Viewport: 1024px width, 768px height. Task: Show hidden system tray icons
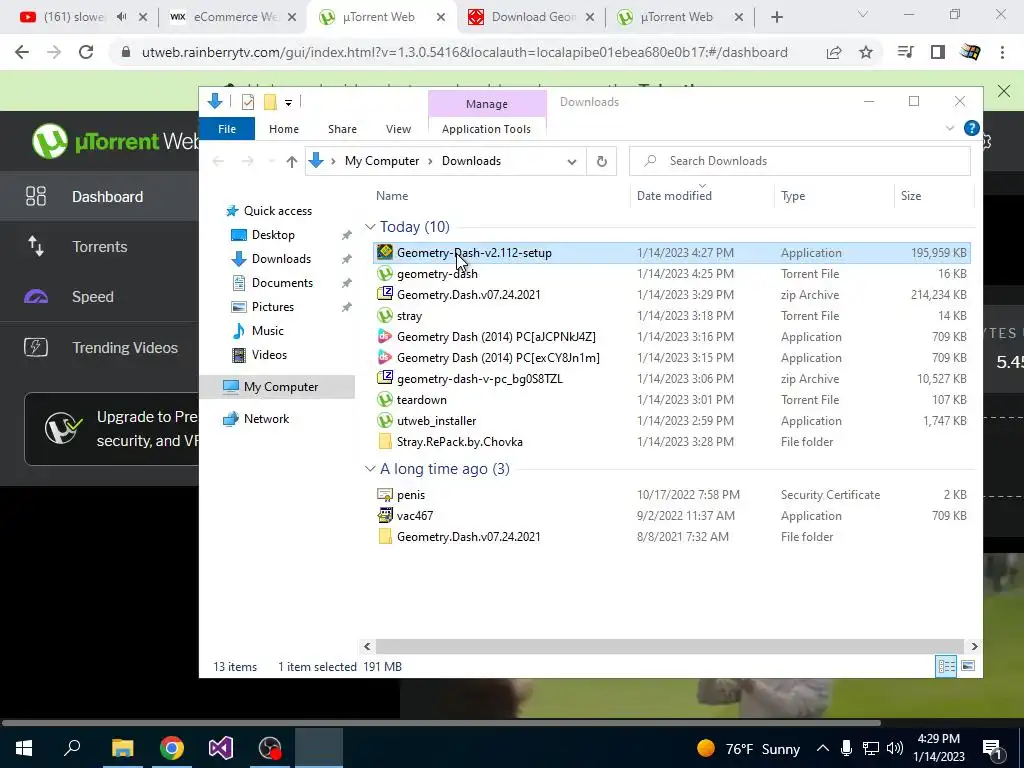[823, 748]
